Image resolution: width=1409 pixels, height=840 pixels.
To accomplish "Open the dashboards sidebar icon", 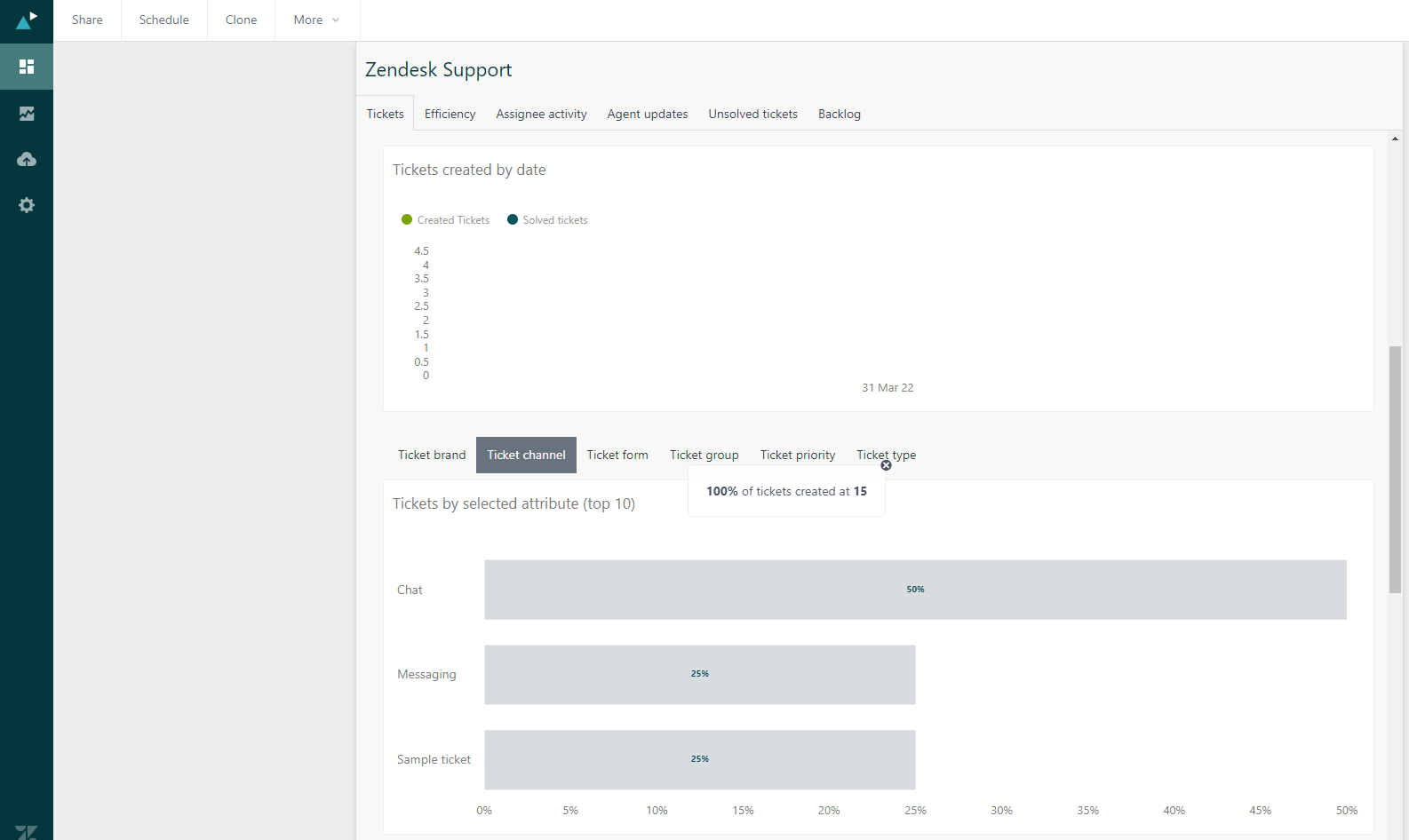I will [27, 67].
